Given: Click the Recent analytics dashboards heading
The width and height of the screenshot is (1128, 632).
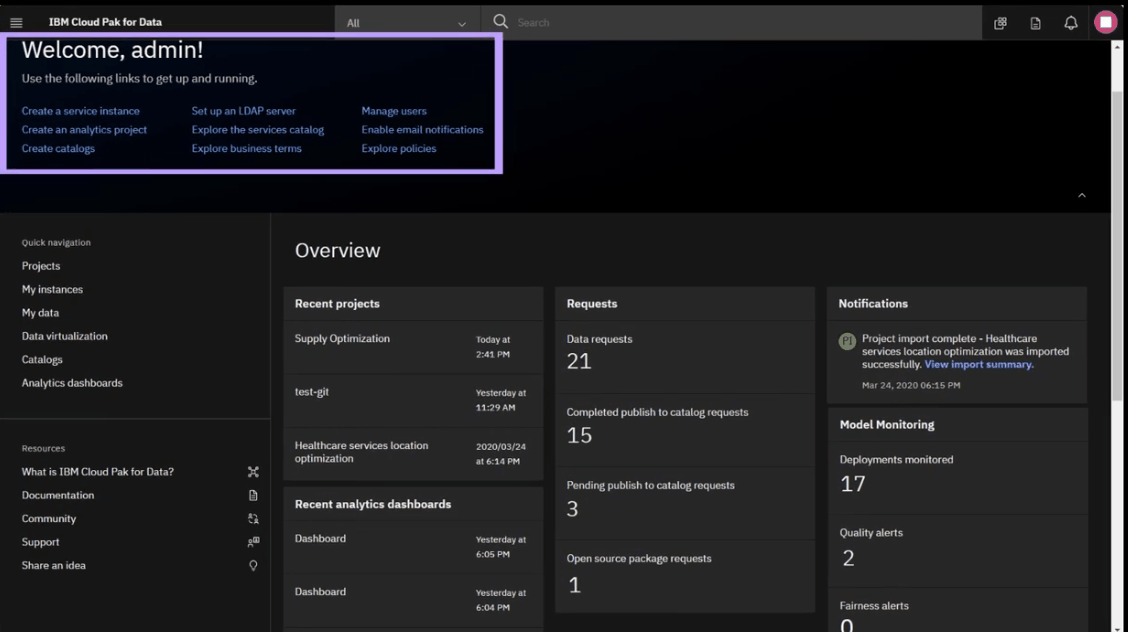Looking at the screenshot, I should pyautogui.click(x=373, y=504).
